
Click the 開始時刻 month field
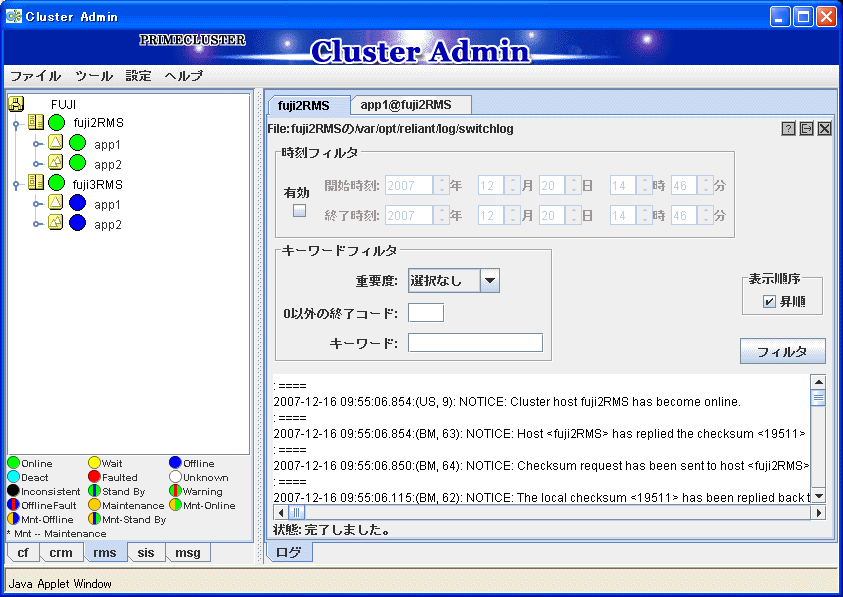point(491,186)
